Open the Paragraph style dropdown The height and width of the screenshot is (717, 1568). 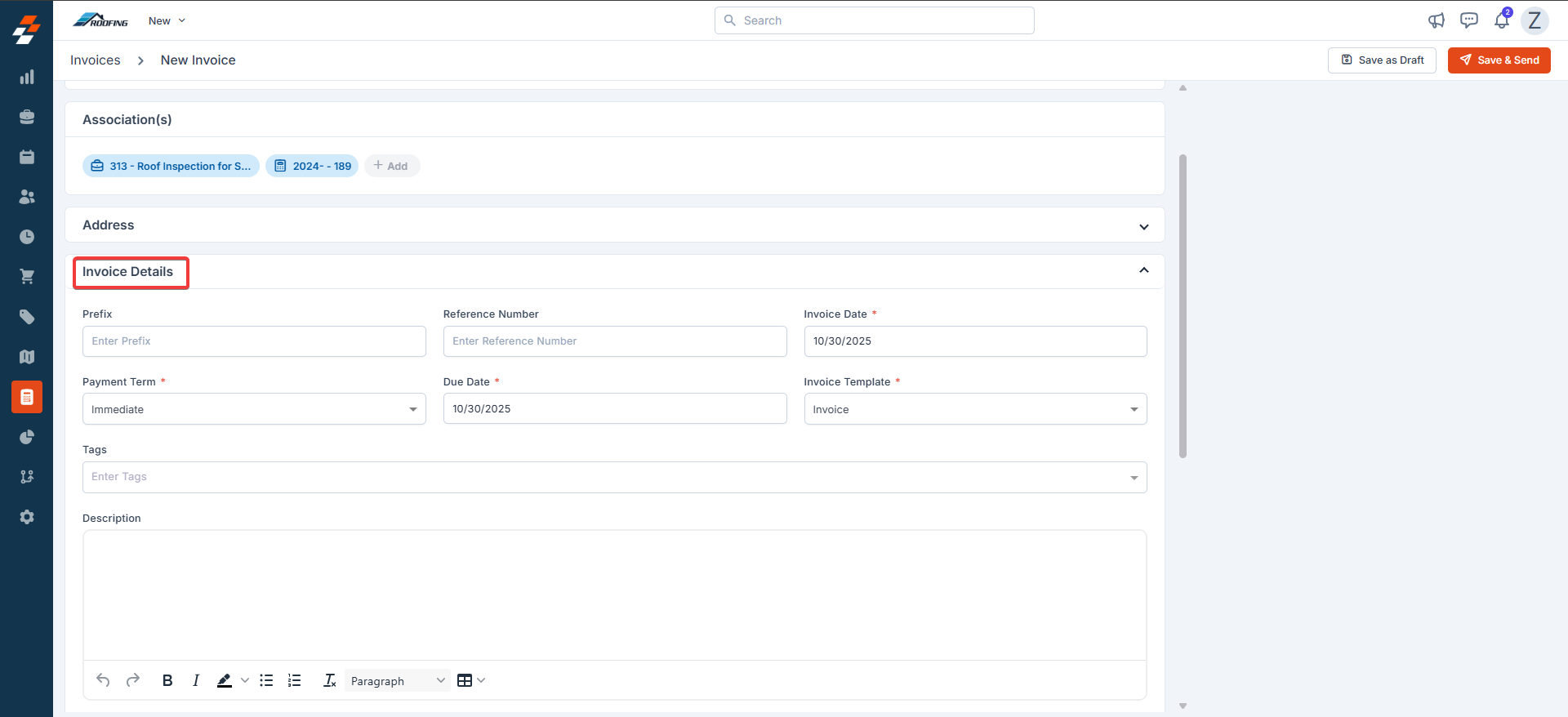point(398,681)
